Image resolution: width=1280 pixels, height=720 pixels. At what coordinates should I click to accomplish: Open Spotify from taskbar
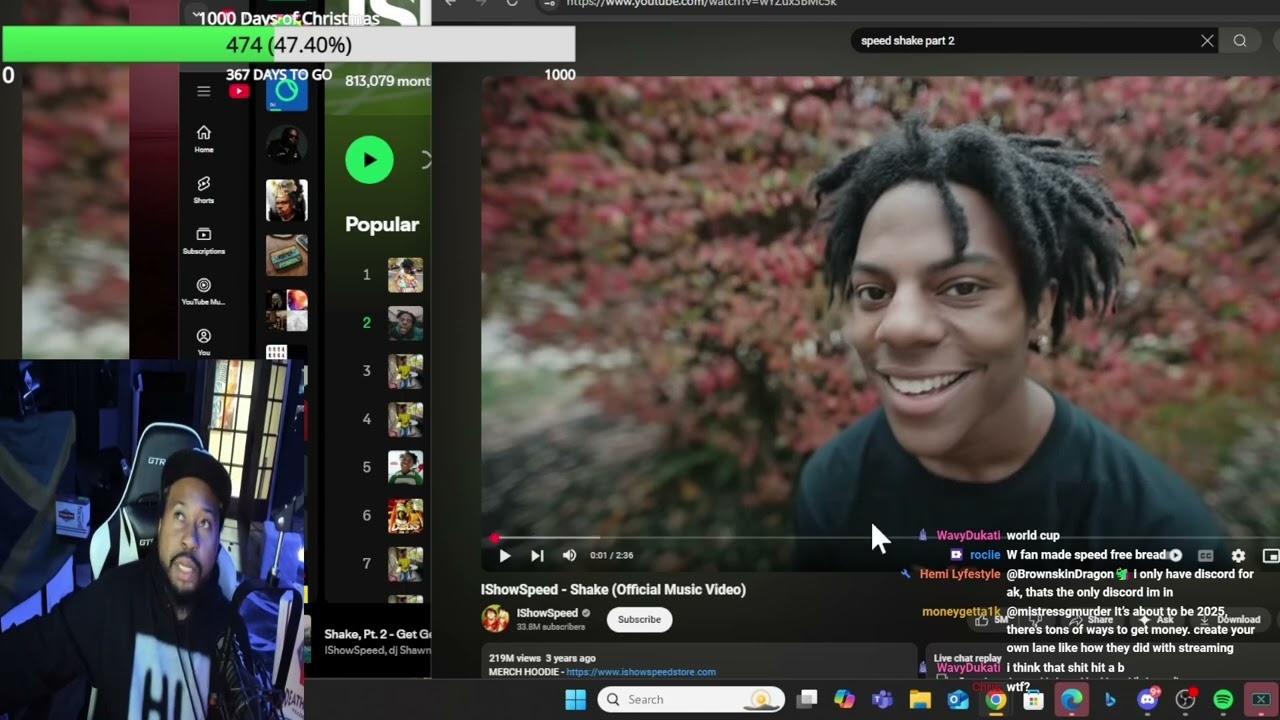point(1223,699)
